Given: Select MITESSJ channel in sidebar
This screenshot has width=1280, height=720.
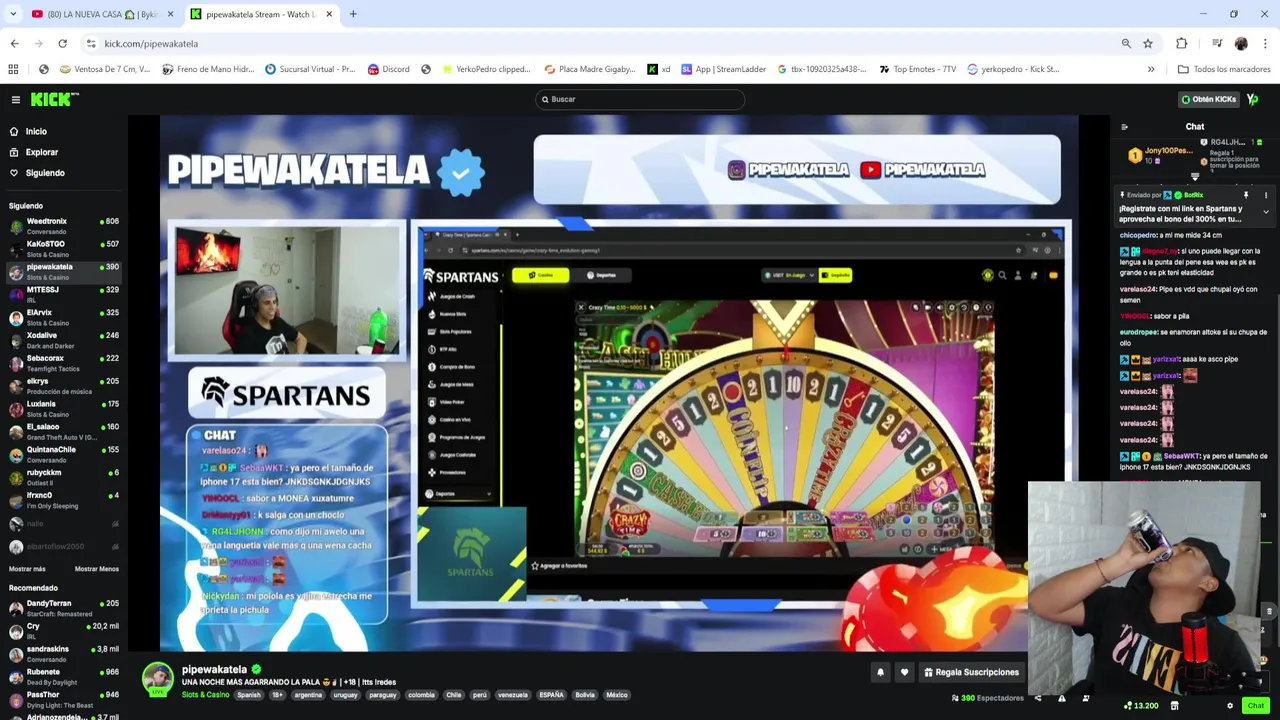Looking at the screenshot, I should [62, 294].
